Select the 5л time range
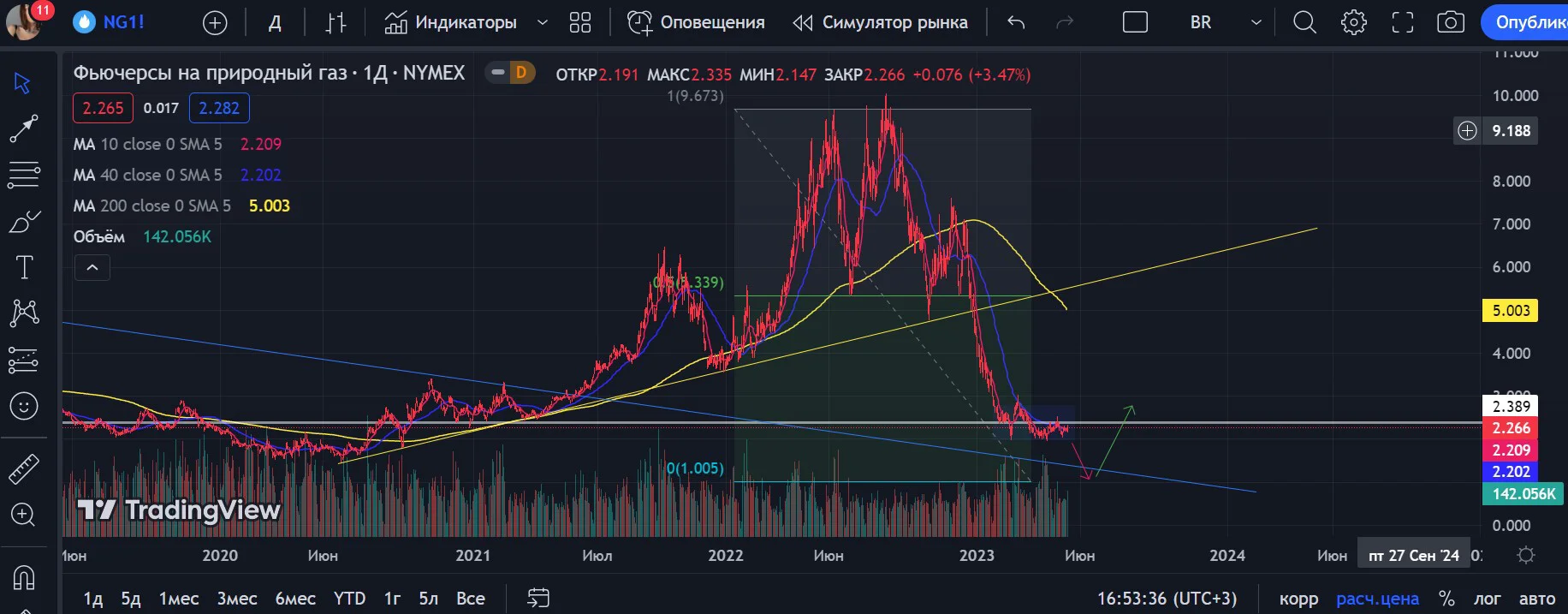1568x614 pixels. [x=428, y=599]
